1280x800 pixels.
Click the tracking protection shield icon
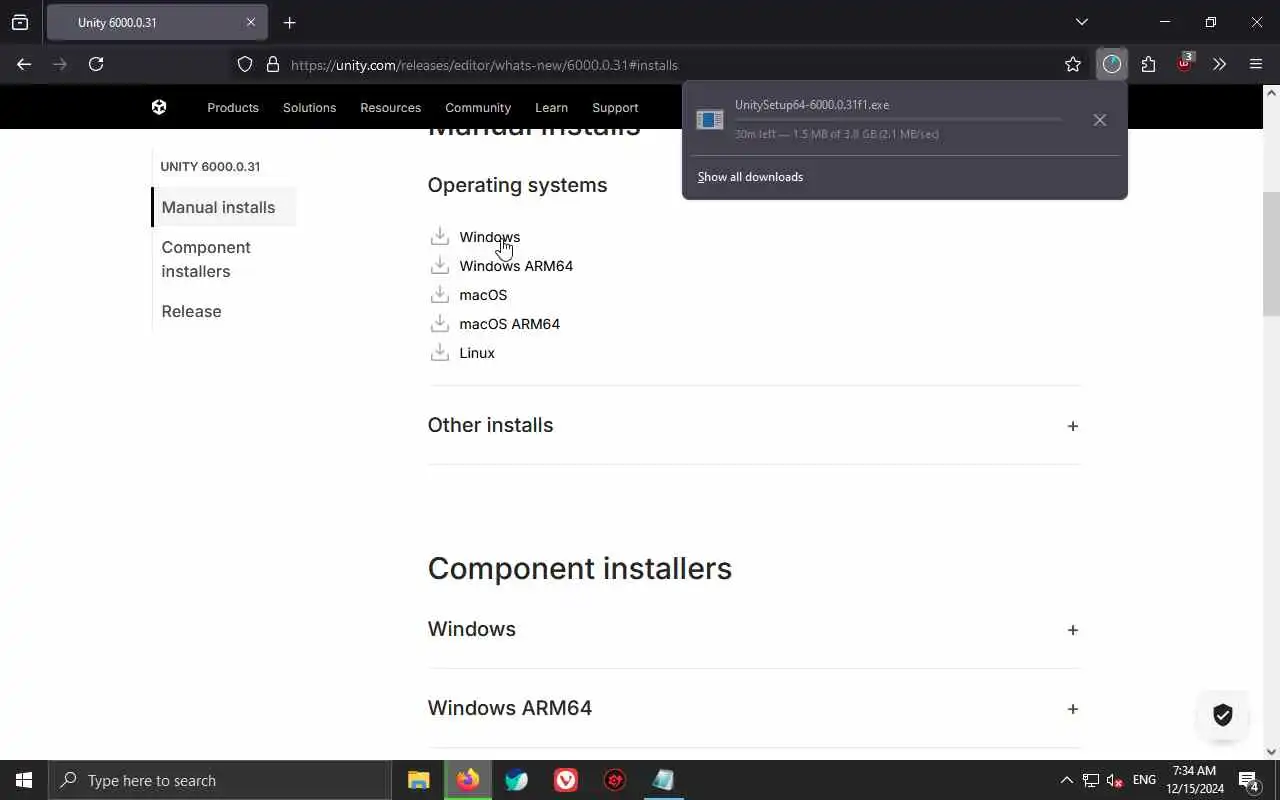tap(245, 64)
